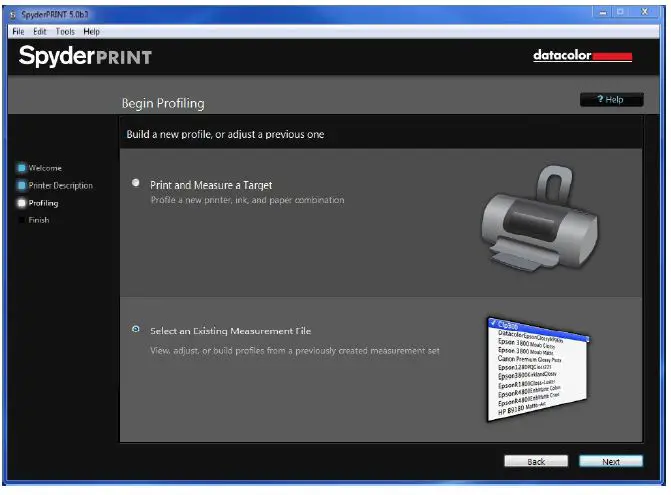Select Print and Measure a Target radio
The image size is (671, 495).
pos(136,183)
